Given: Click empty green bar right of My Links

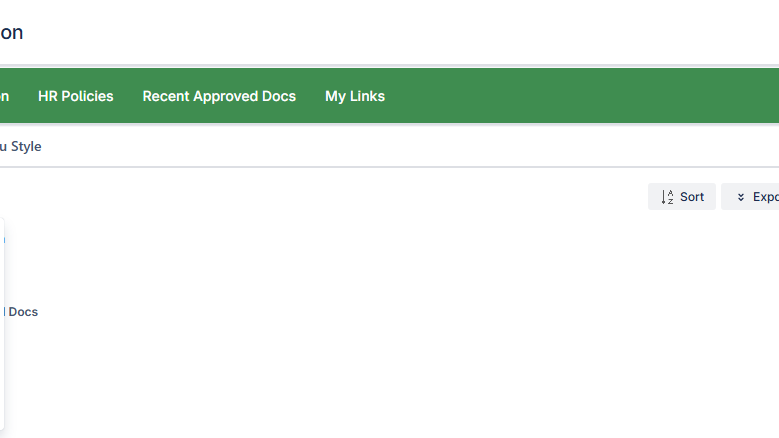Looking at the screenshot, I should point(580,96).
